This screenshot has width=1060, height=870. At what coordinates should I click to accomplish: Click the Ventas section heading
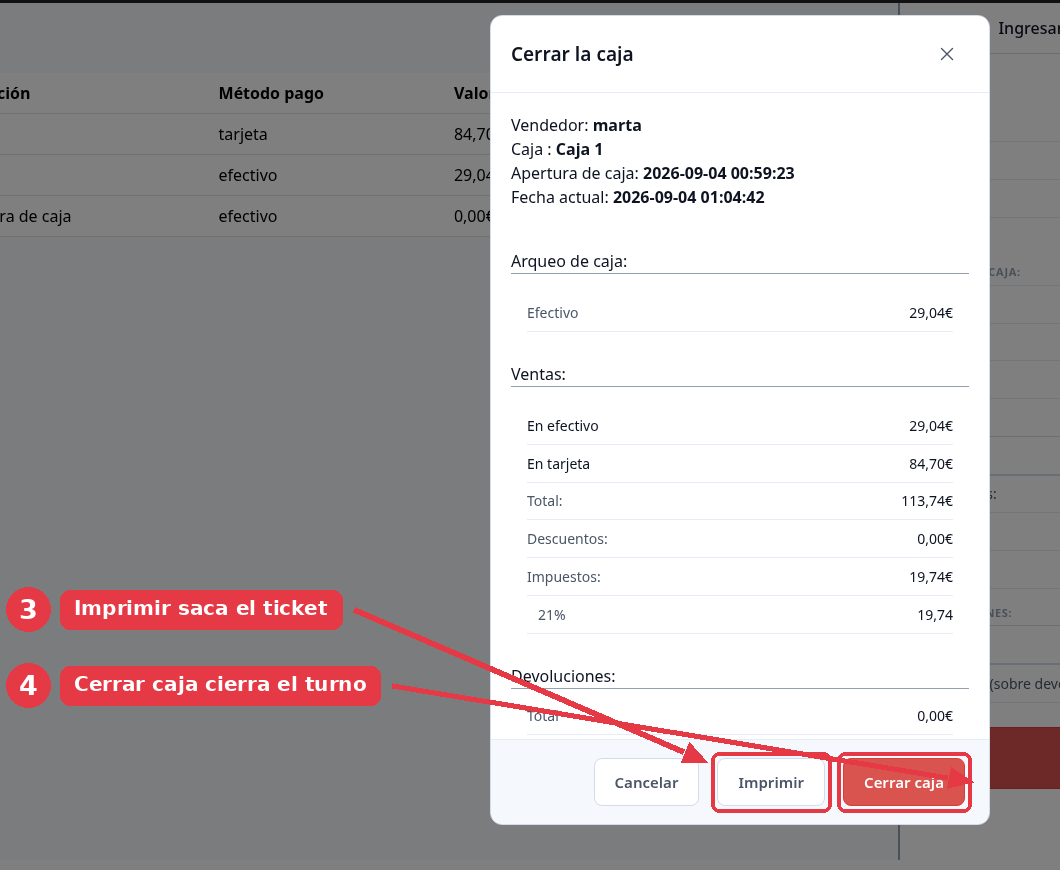(x=538, y=374)
